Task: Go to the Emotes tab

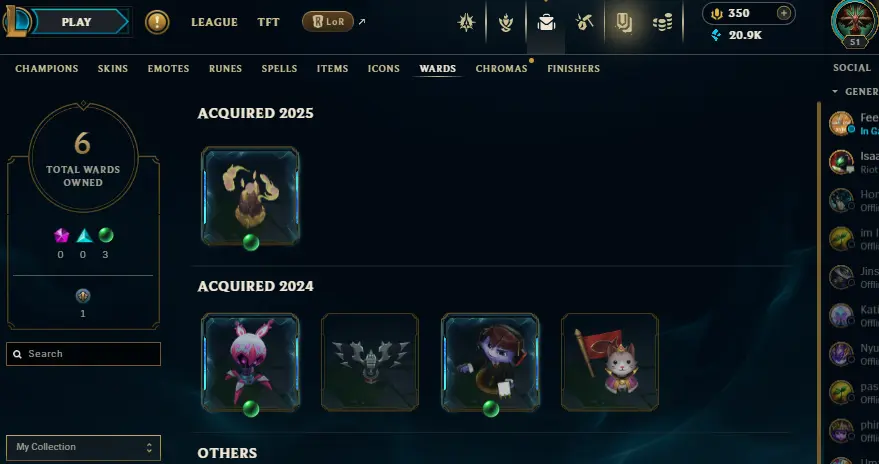Action: point(168,68)
